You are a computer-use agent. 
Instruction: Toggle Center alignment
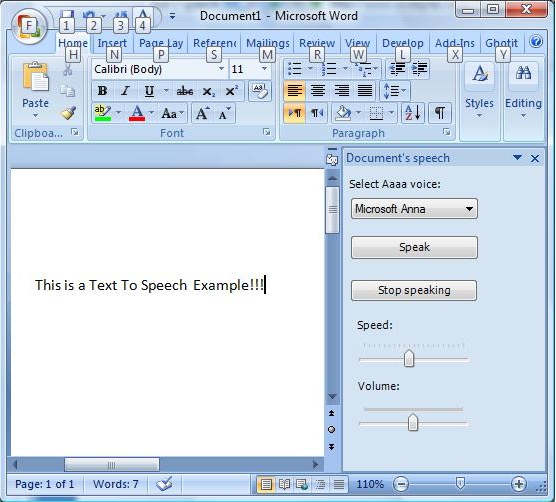318,91
